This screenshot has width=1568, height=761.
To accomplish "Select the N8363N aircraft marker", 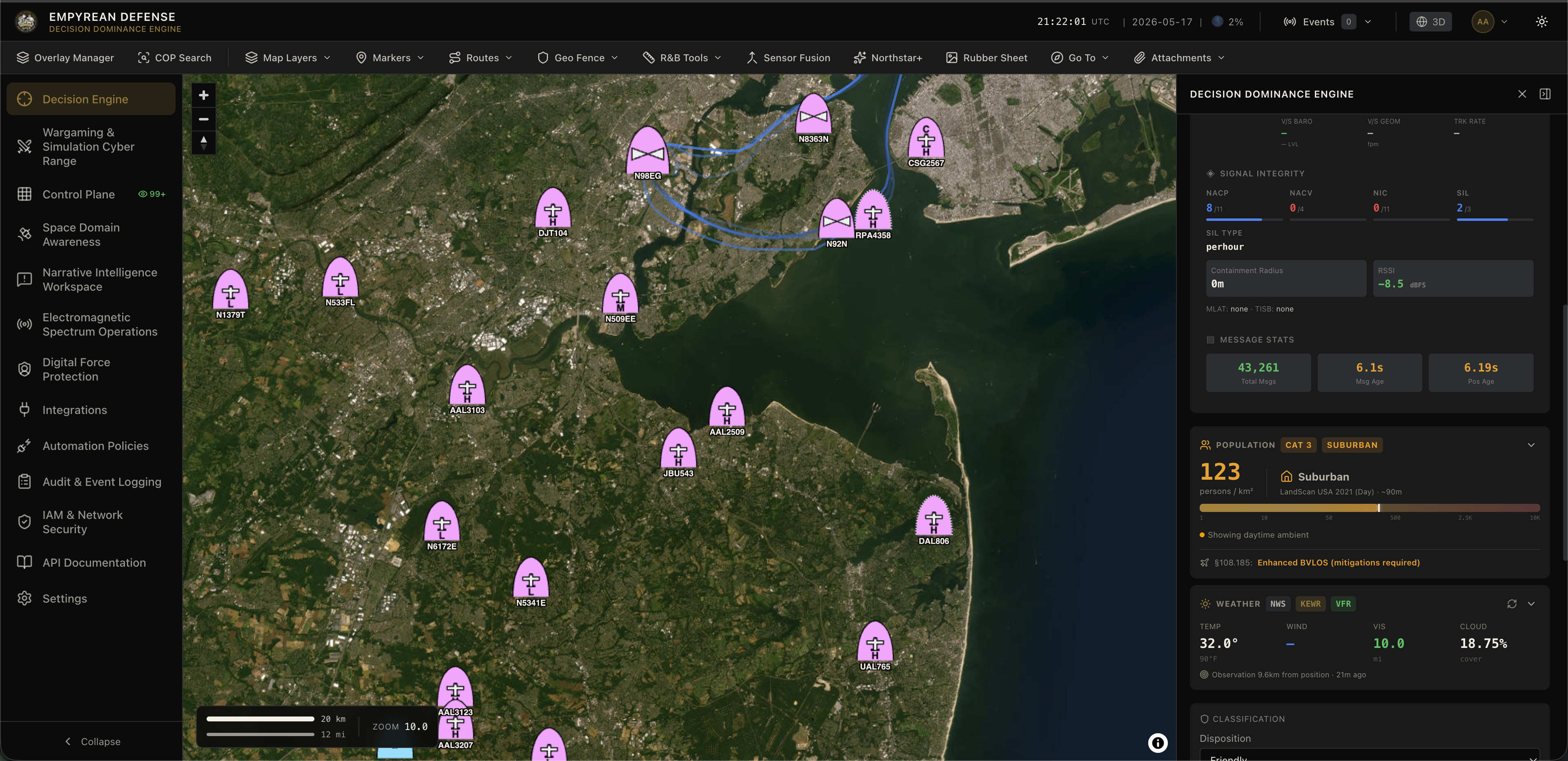I will coord(813,118).
